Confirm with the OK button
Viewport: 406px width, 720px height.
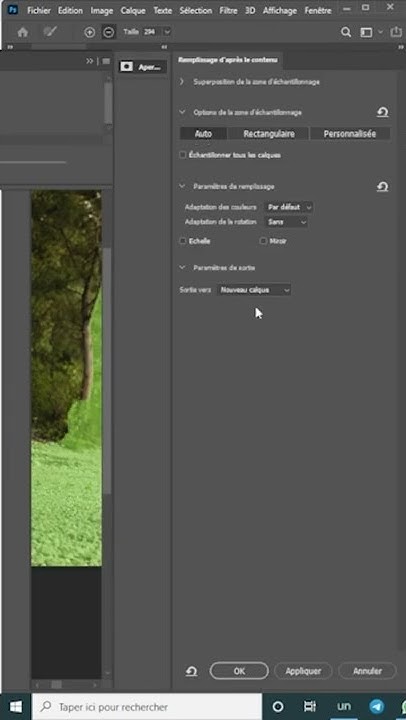(239, 671)
